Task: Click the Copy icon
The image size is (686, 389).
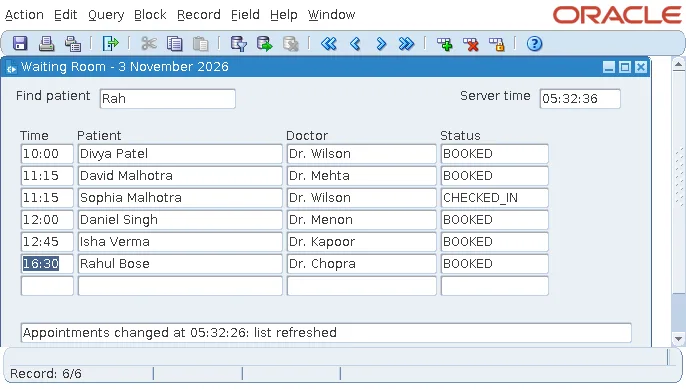Action: (x=175, y=44)
